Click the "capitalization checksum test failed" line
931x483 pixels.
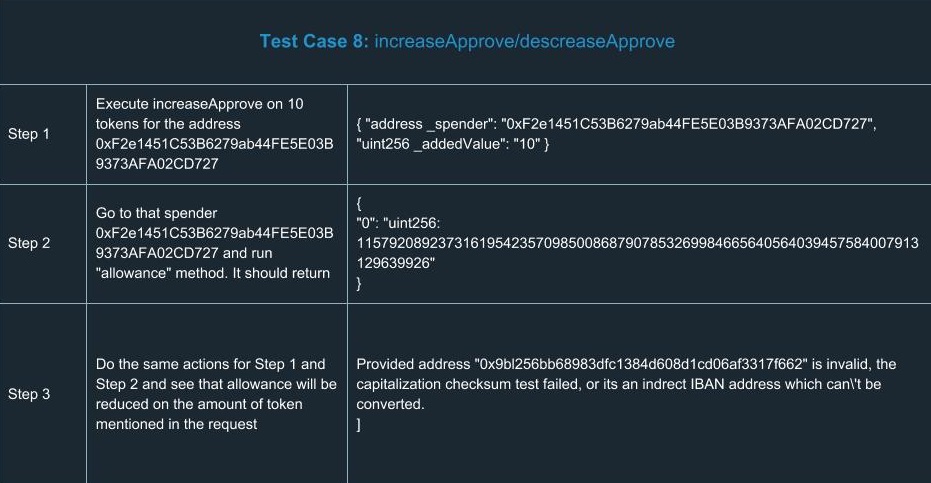click(618, 384)
